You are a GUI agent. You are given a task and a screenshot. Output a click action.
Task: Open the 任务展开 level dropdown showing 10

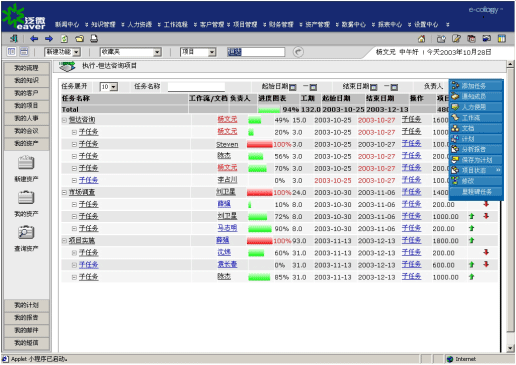pyautogui.click(x=109, y=87)
